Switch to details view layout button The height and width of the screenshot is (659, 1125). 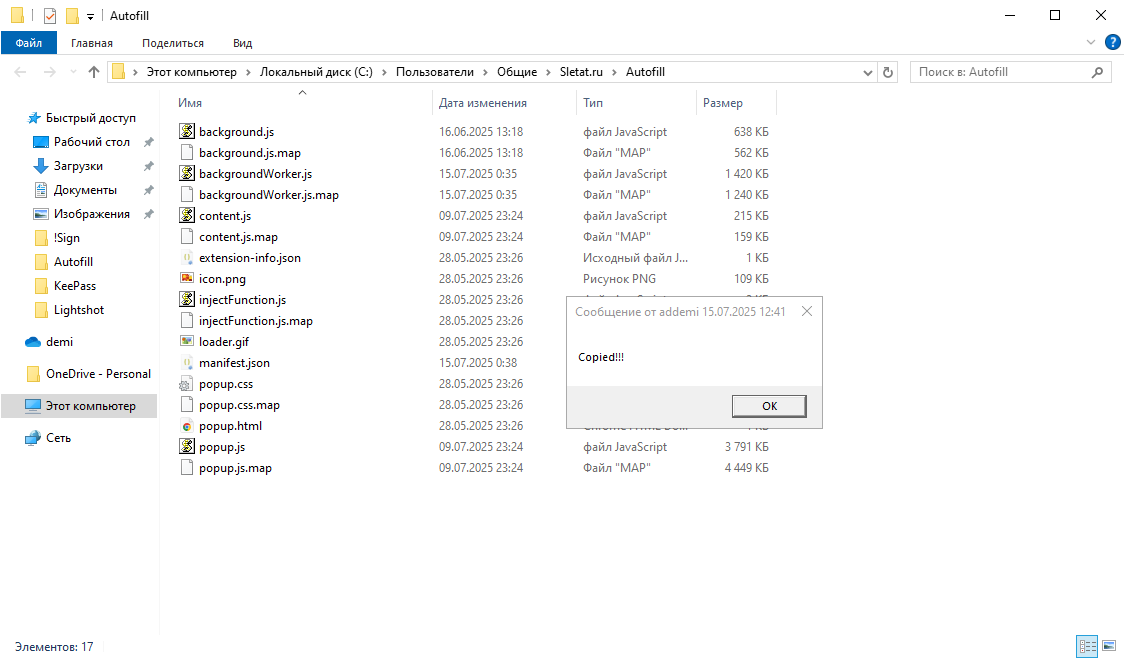click(1086, 647)
